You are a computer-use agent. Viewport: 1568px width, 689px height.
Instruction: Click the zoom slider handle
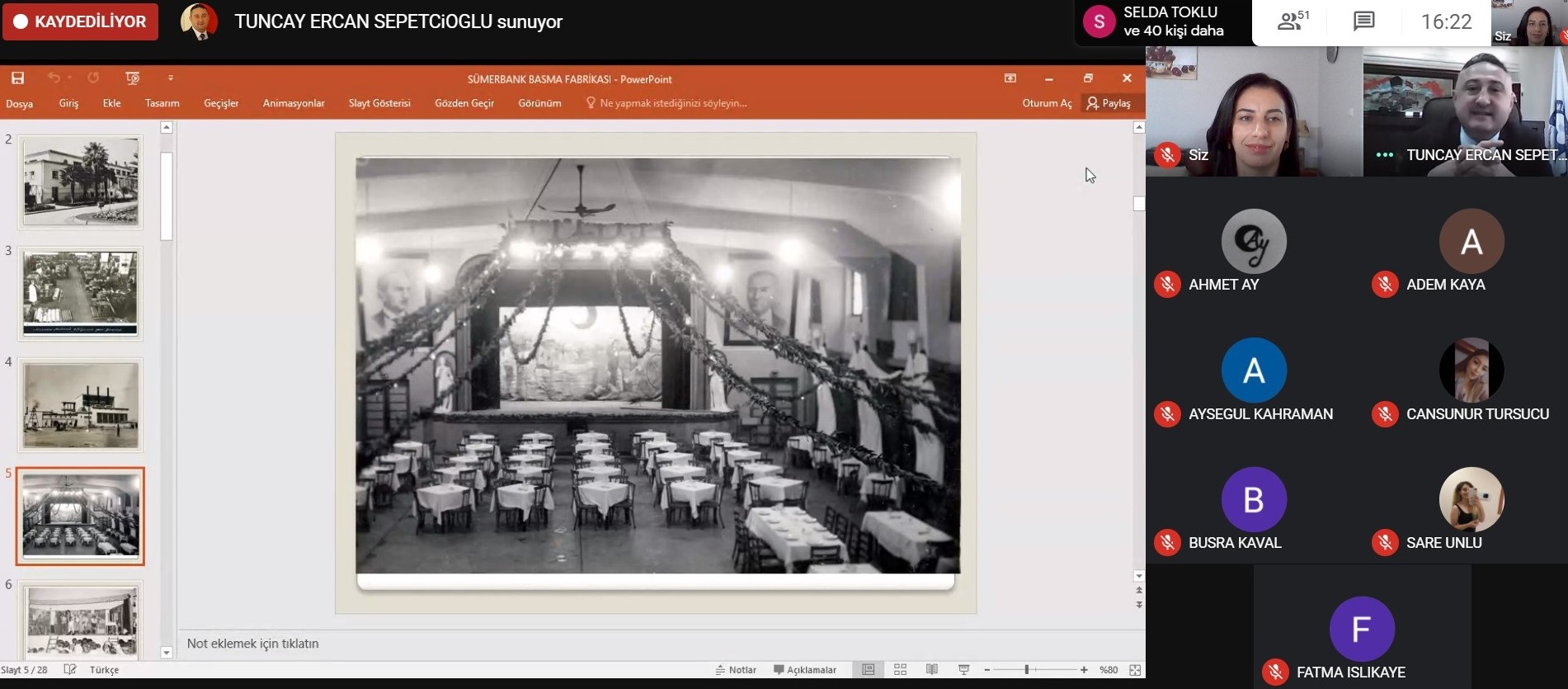click(x=1027, y=670)
